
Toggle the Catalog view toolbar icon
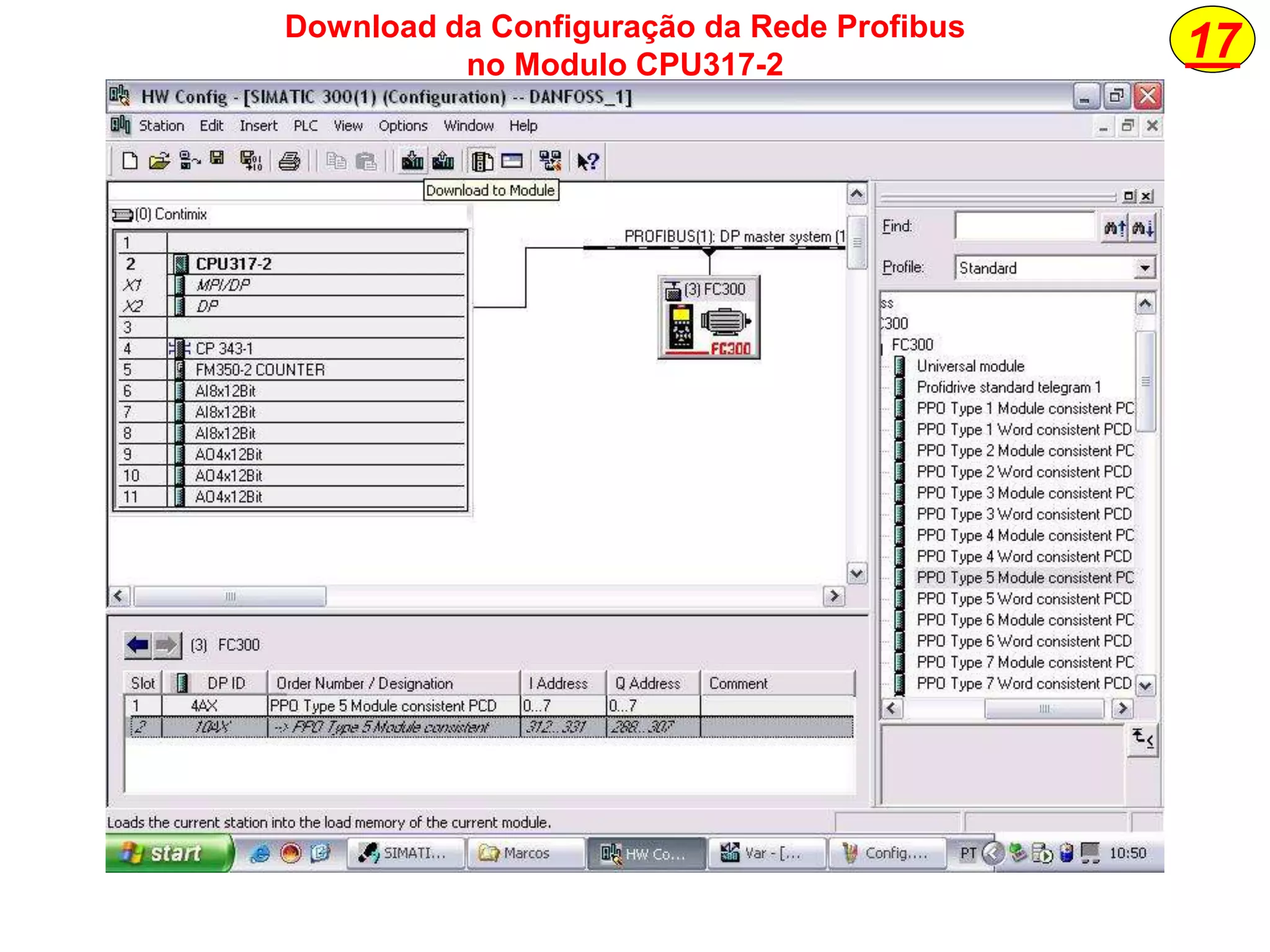482,161
